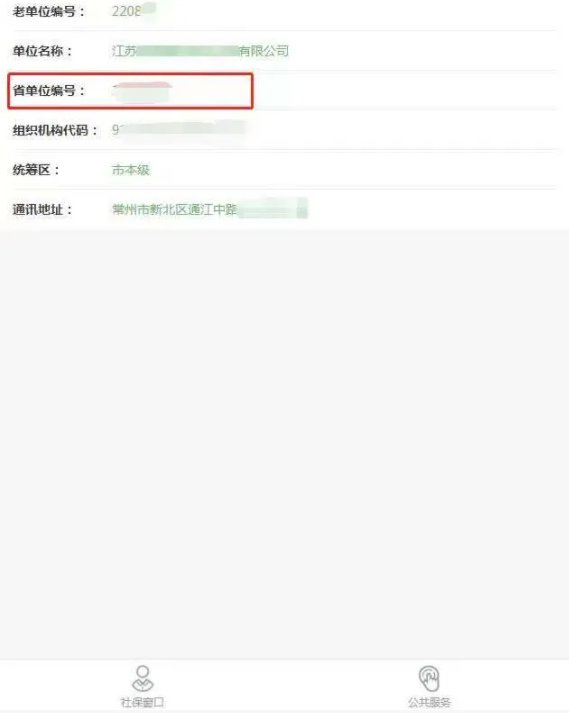Select the 单位名称 label

42,51
